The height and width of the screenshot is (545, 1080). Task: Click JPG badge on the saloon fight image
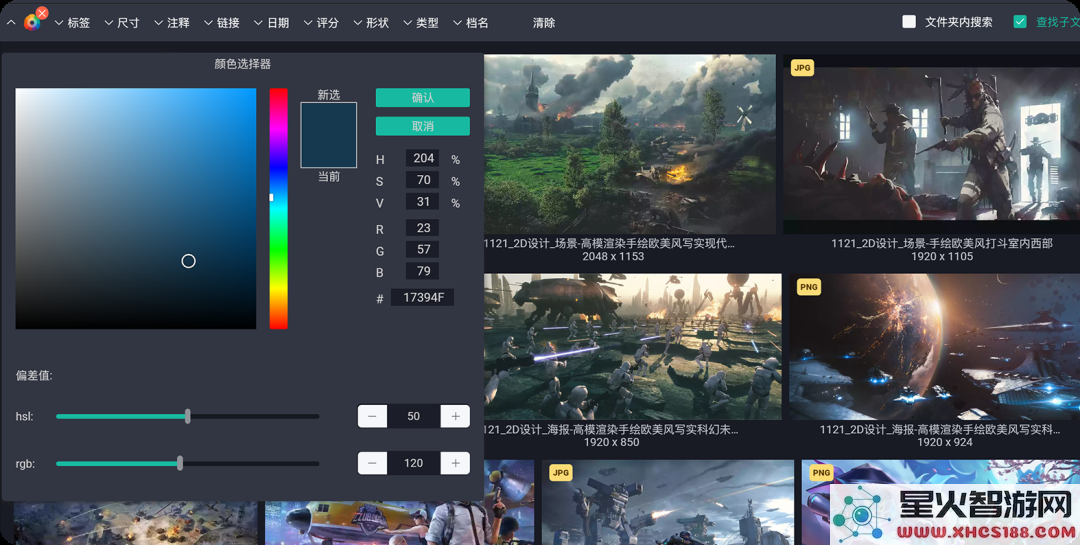point(802,68)
